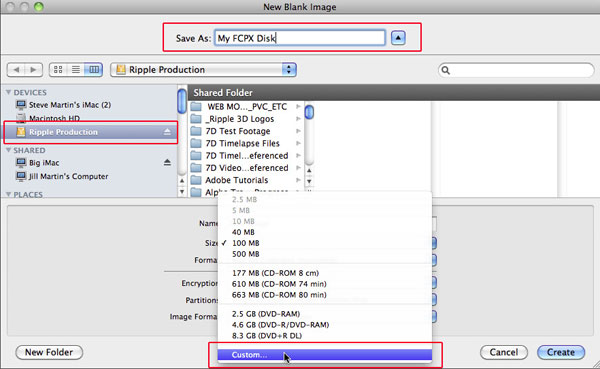600x369 pixels.
Task: Click the Create button
Action: pos(561,352)
